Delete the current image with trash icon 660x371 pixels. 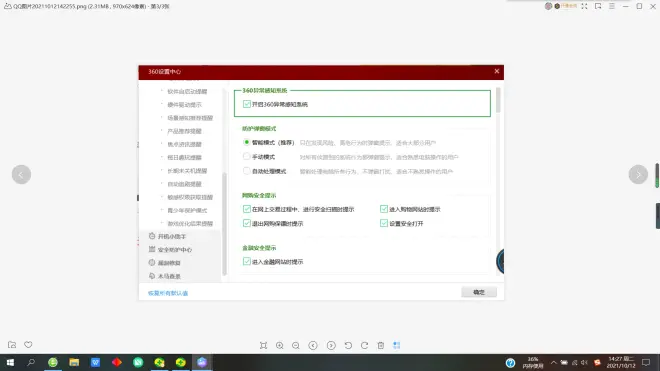pyautogui.click(x=381, y=345)
